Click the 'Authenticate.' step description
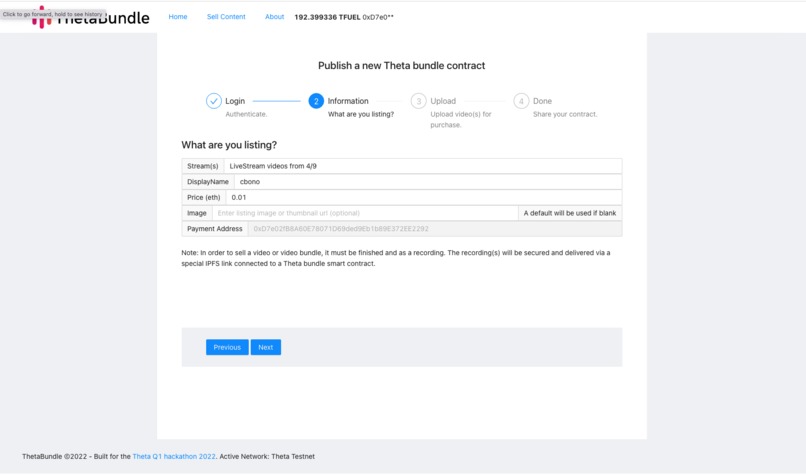The height and width of the screenshot is (475, 806). (246, 114)
